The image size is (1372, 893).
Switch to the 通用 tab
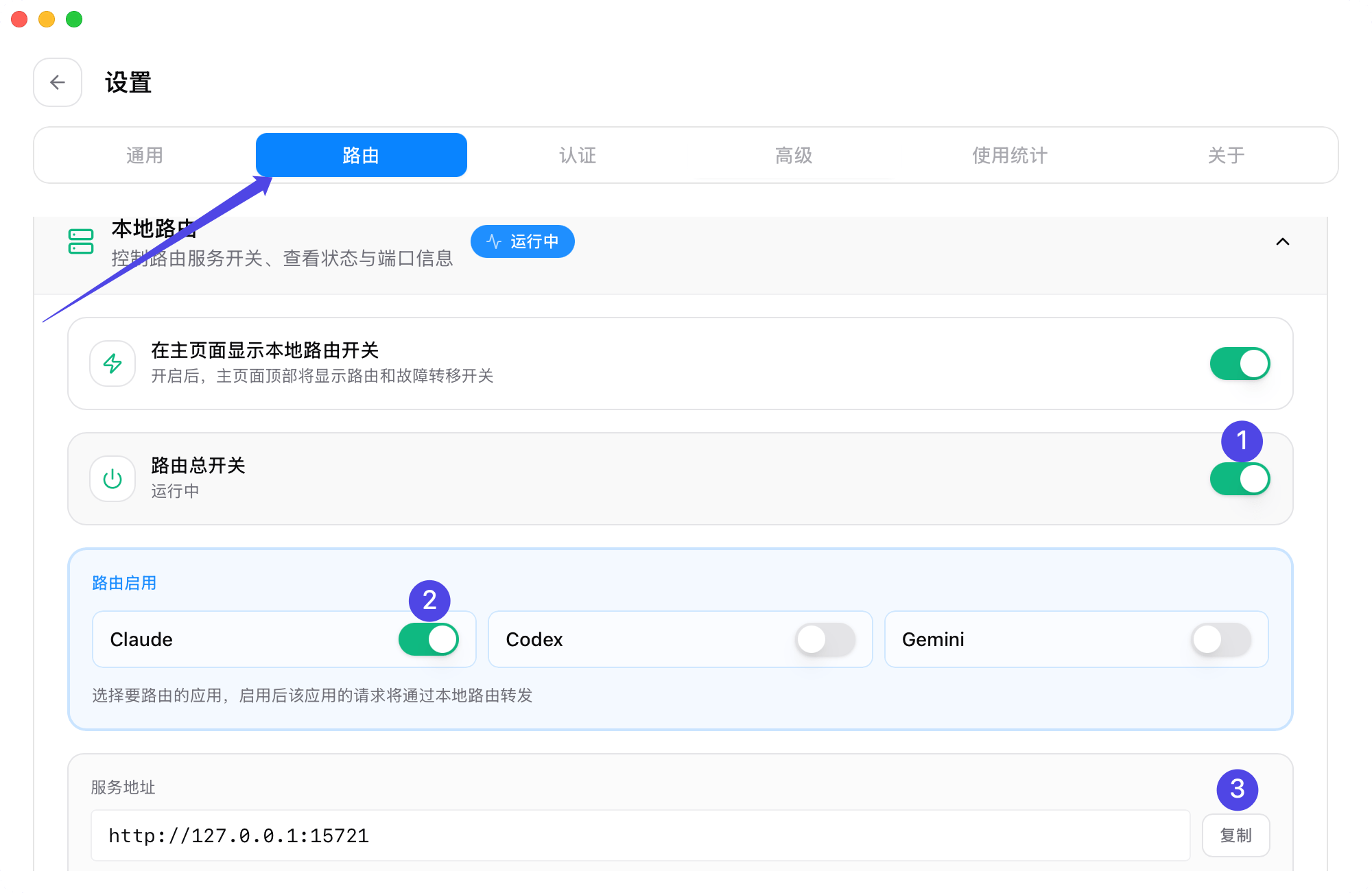pos(145,155)
